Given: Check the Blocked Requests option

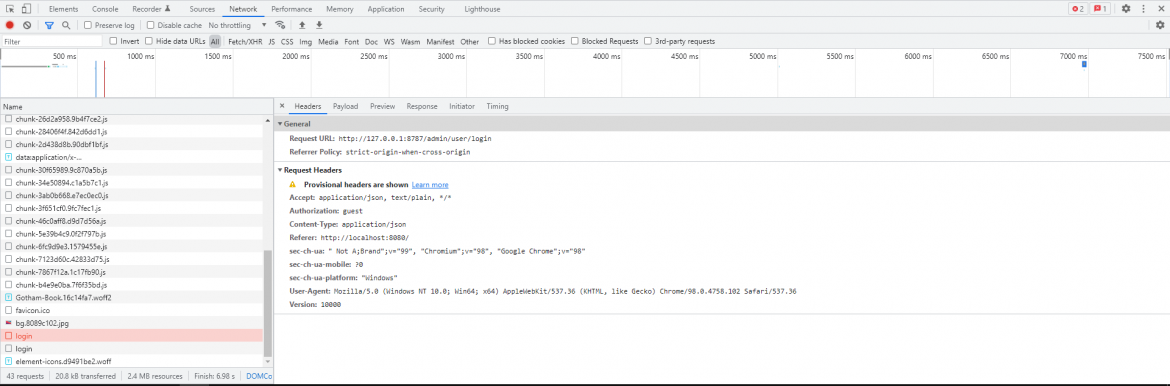Looking at the screenshot, I should tap(575, 41).
